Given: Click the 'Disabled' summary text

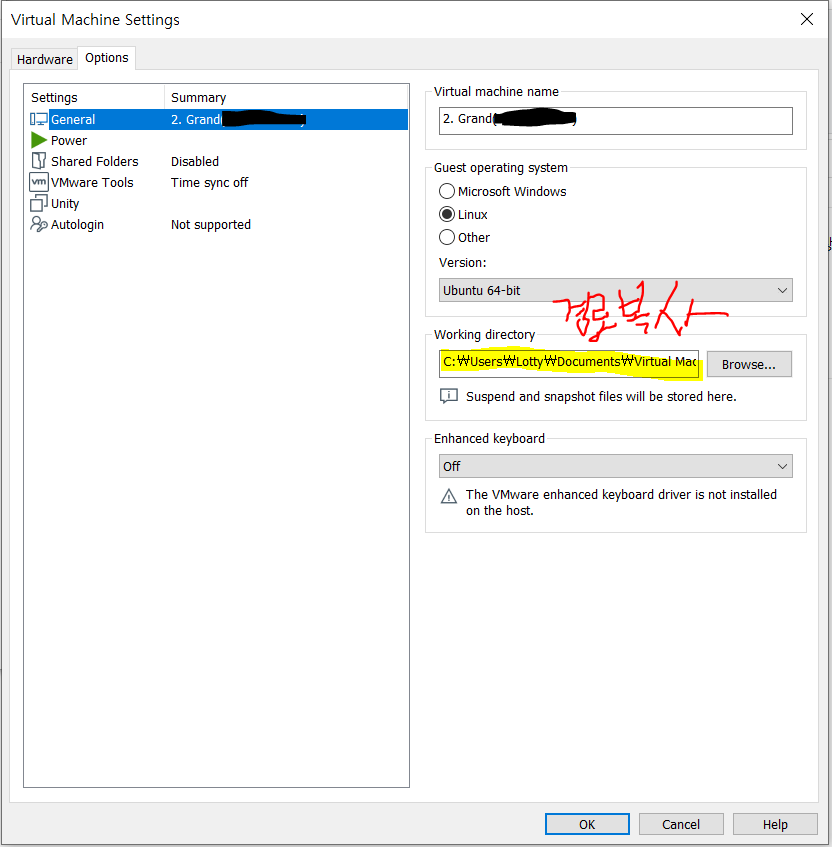Looking at the screenshot, I should coord(194,162).
